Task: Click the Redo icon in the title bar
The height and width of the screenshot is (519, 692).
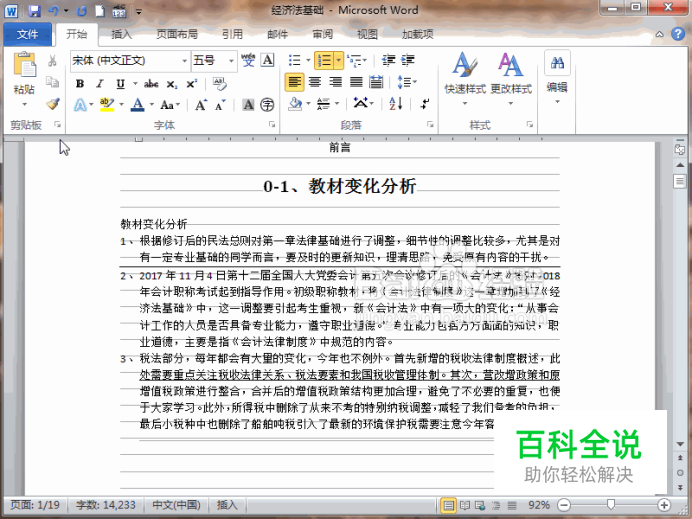Action: click(81, 11)
